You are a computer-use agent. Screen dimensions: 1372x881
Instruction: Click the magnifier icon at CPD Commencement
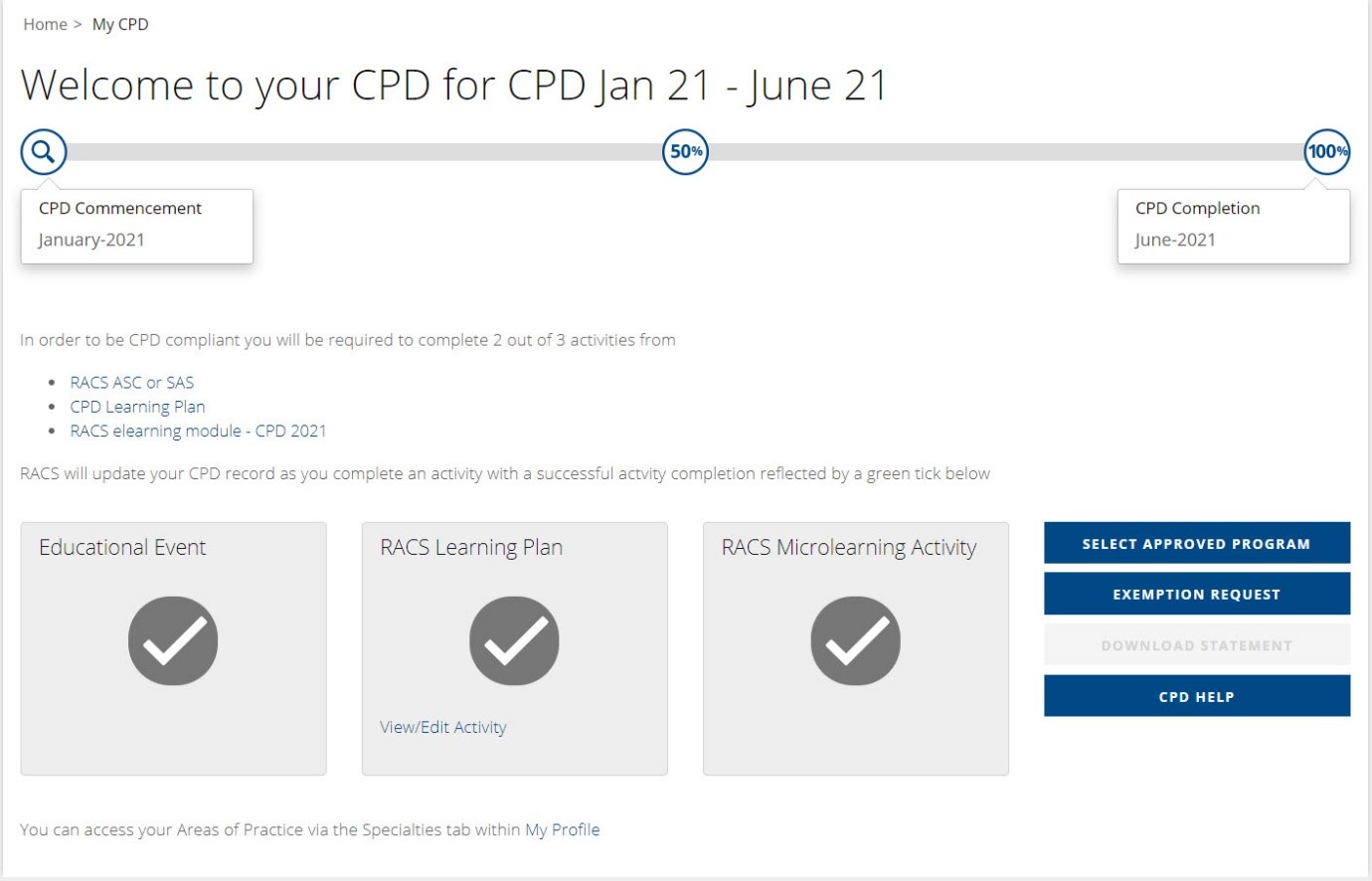(x=44, y=152)
